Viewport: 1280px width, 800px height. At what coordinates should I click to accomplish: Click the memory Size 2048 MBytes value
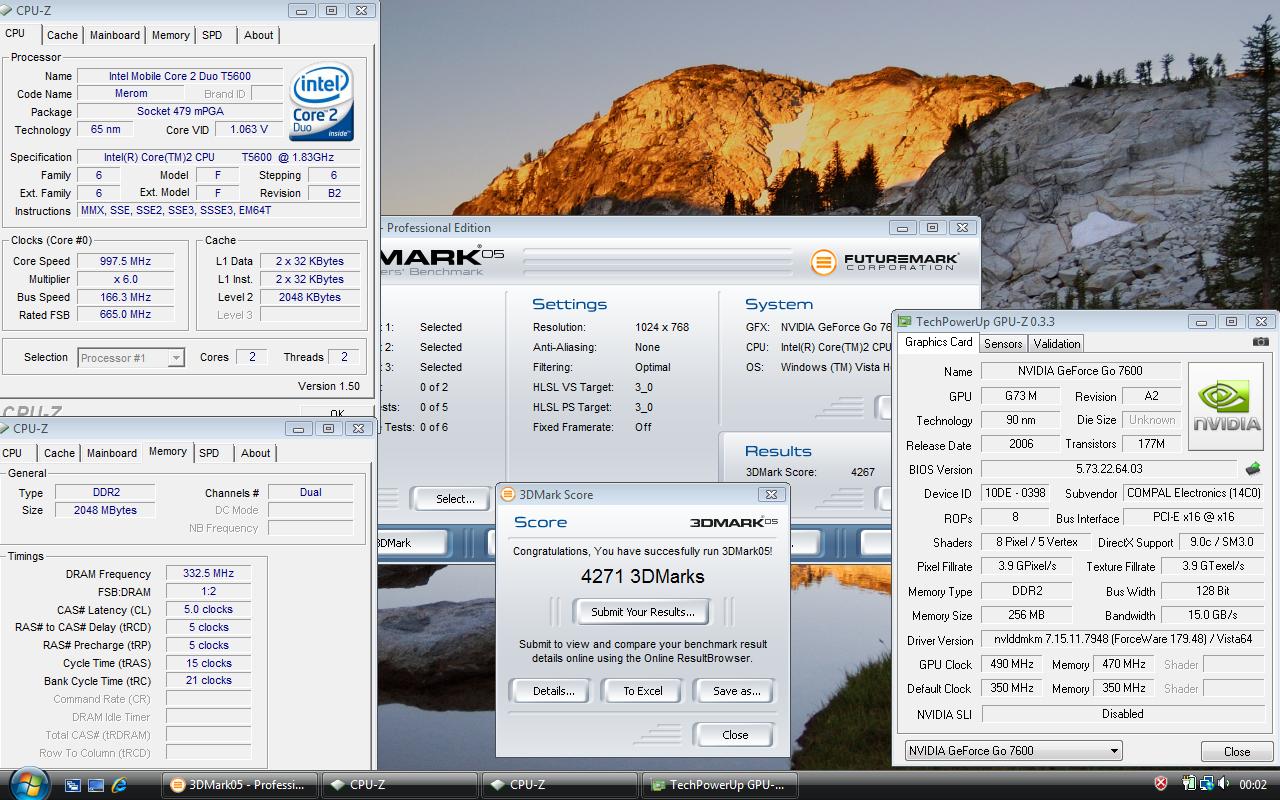(105, 510)
